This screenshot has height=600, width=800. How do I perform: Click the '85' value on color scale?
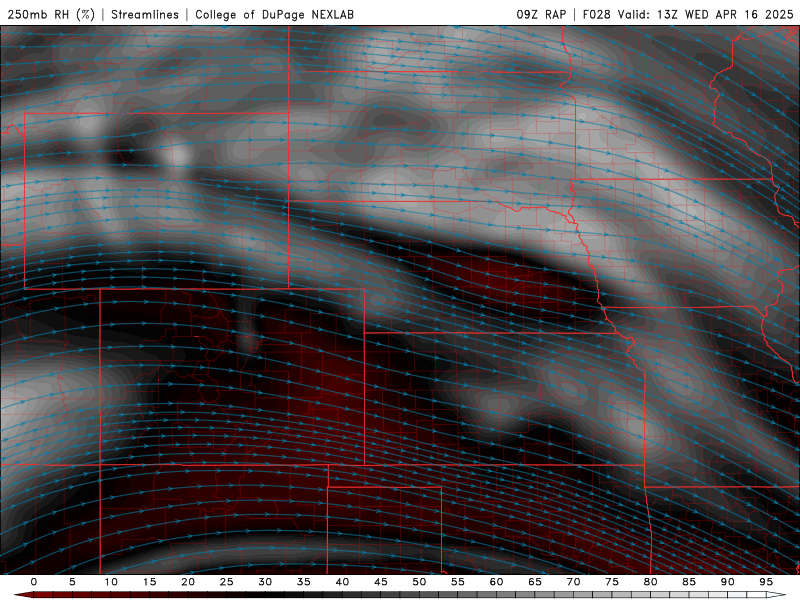tap(689, 582)
